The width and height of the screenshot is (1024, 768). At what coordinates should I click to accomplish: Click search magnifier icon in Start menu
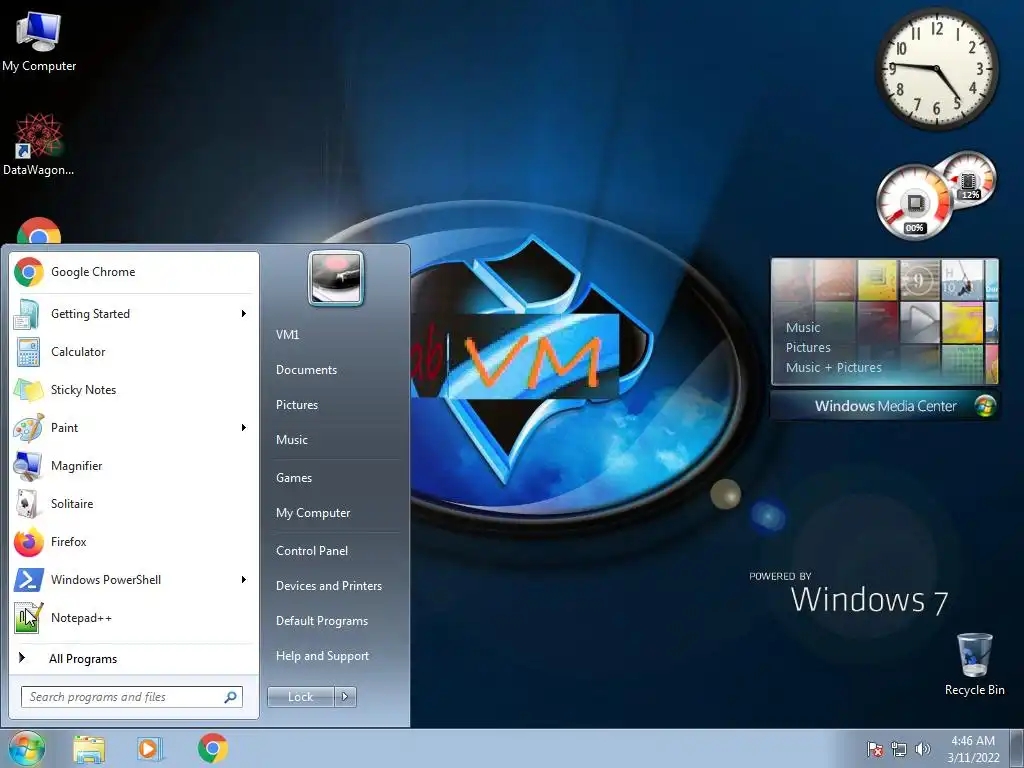(x=230, y=697)
